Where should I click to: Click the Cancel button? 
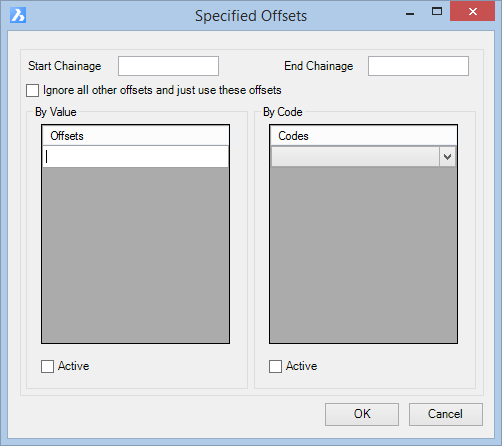point(446,414)
